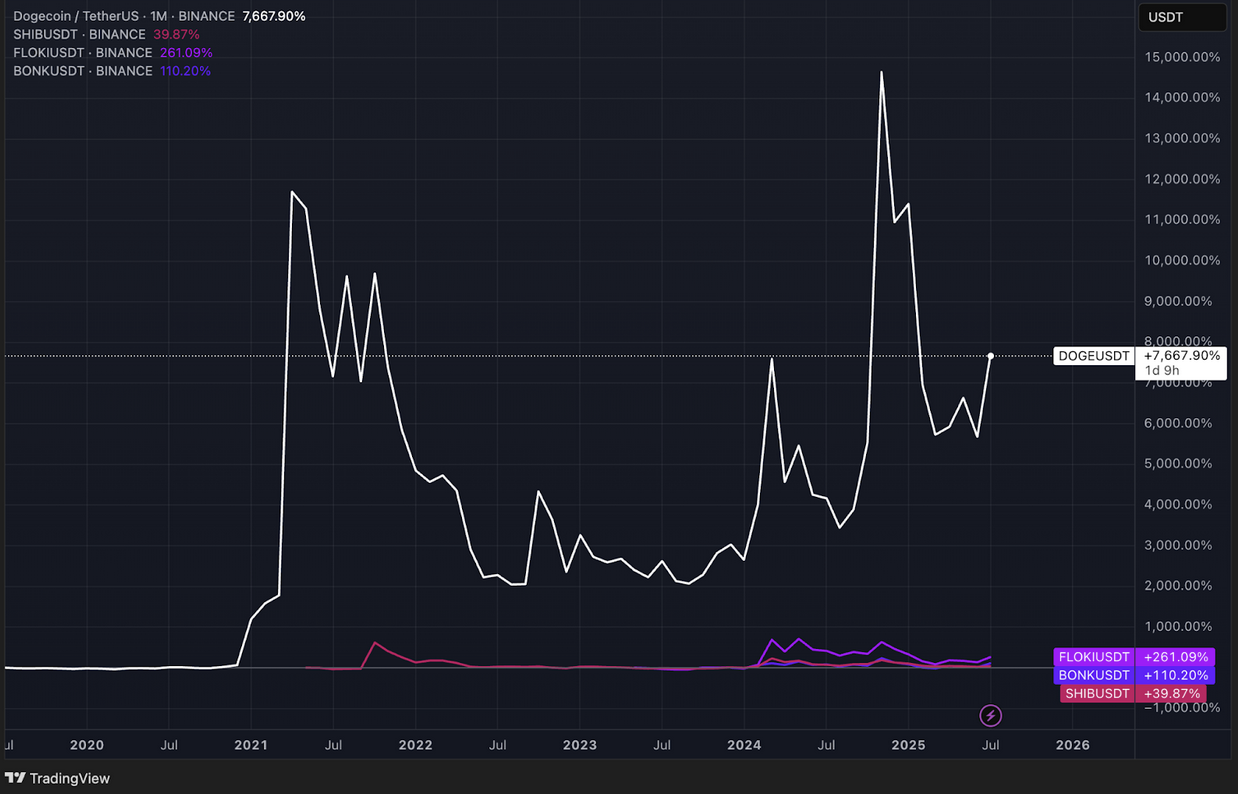Select the BONKUSDT · BINANCE legend entry

(83, 71)
